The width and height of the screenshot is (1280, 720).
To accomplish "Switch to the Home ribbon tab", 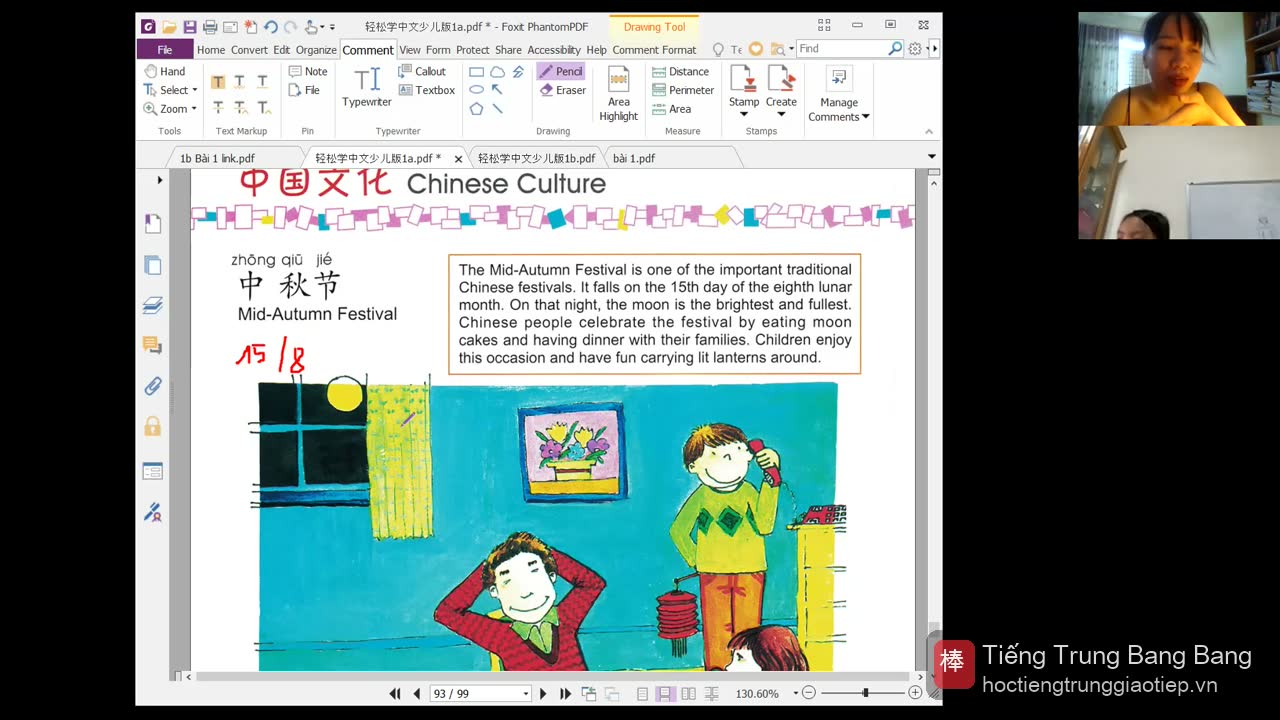I will click(x=211, y=49).
